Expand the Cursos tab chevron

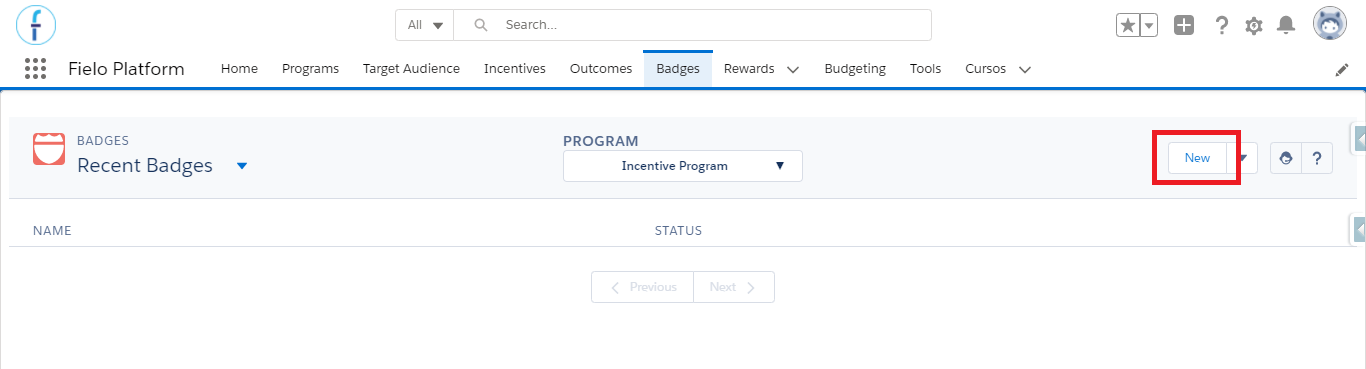point(1025,70)
